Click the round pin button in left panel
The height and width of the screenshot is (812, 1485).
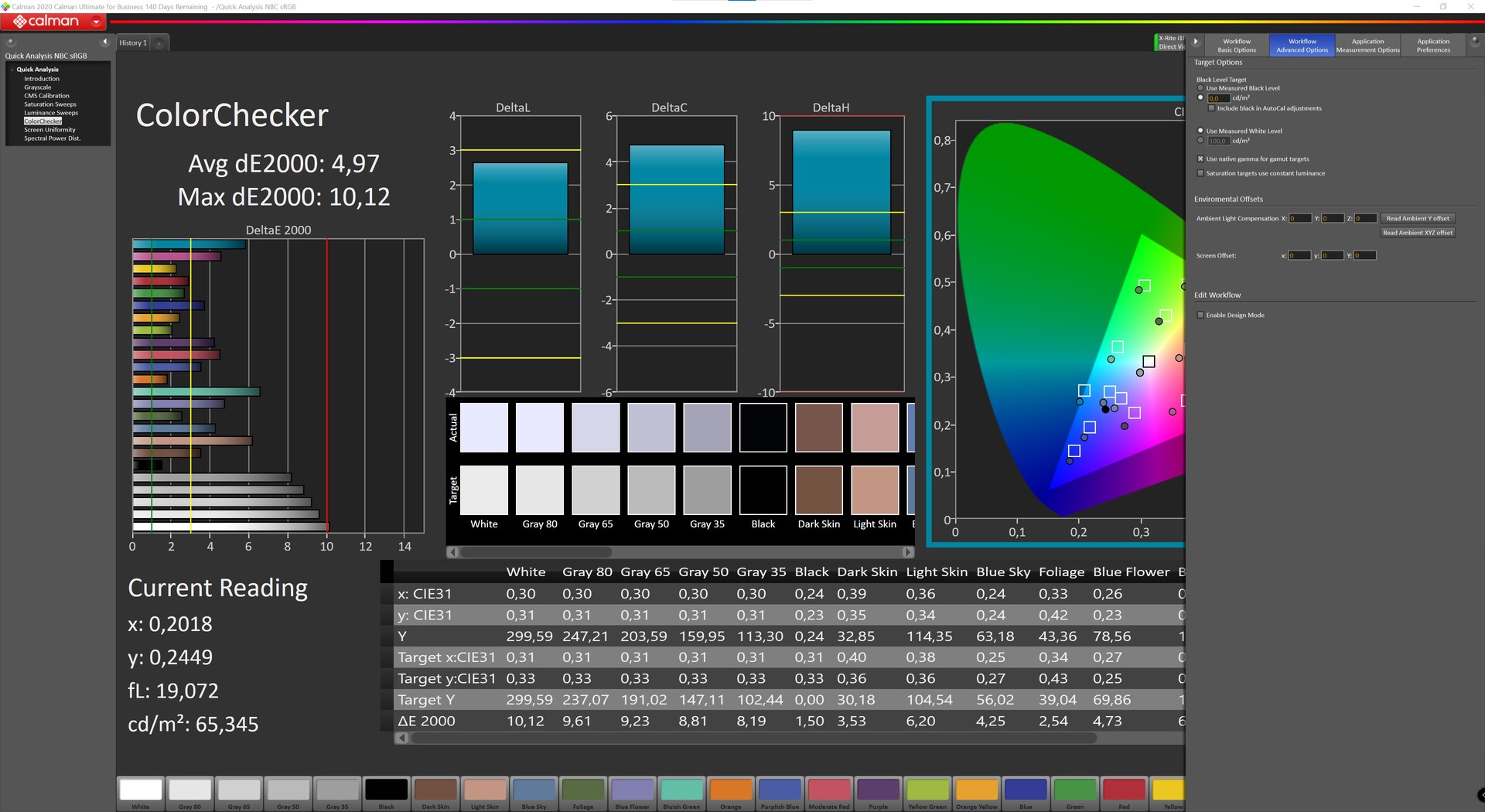coord(11,43)
